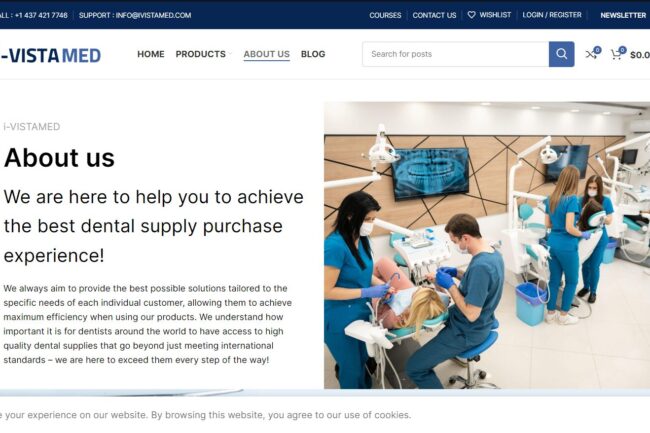Click the blue search magnifier button

[561, 54]
